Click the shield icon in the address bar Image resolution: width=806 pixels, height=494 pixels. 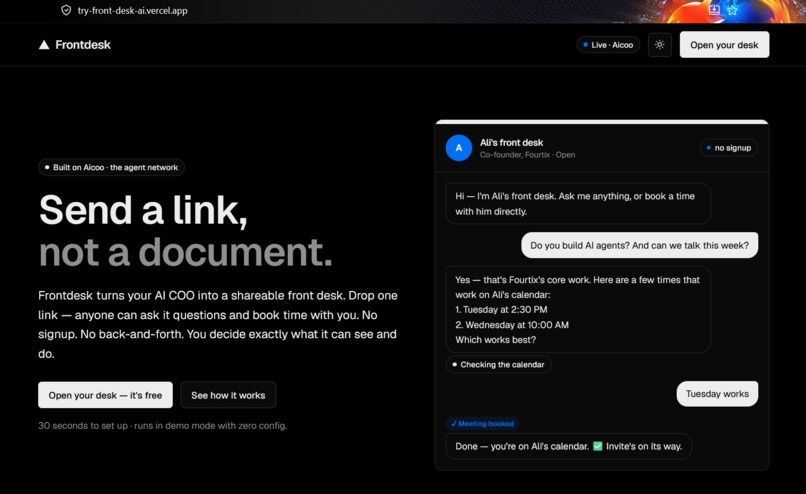tap(66, 10)
